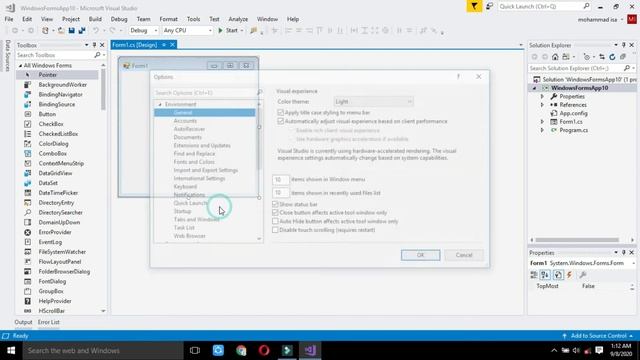Image resolution: width=640 pixels, height=360 pixels.
Task: Enable Auto Hide button affects active tool window
Action: pos(276,221)
